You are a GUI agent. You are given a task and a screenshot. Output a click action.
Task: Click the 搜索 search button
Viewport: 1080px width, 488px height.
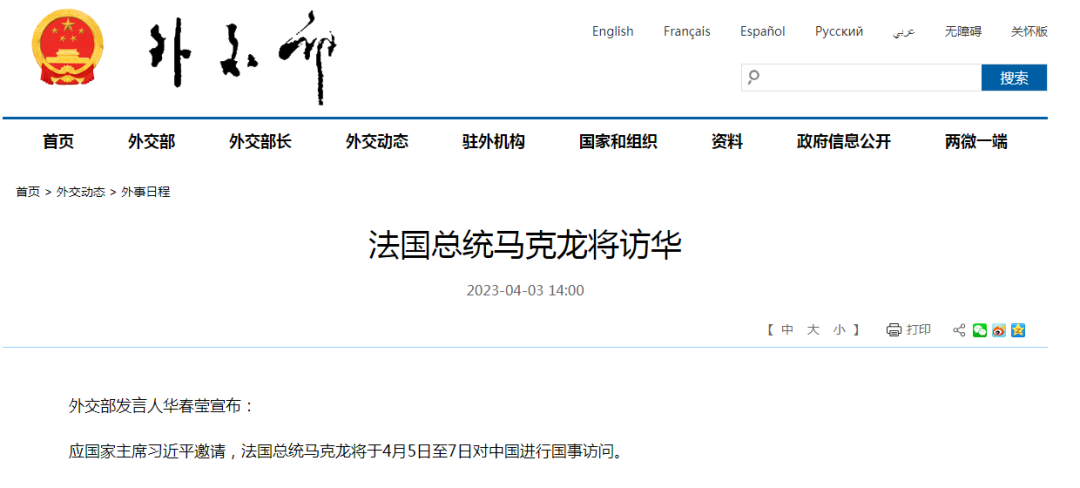(x=1014, y=78)
